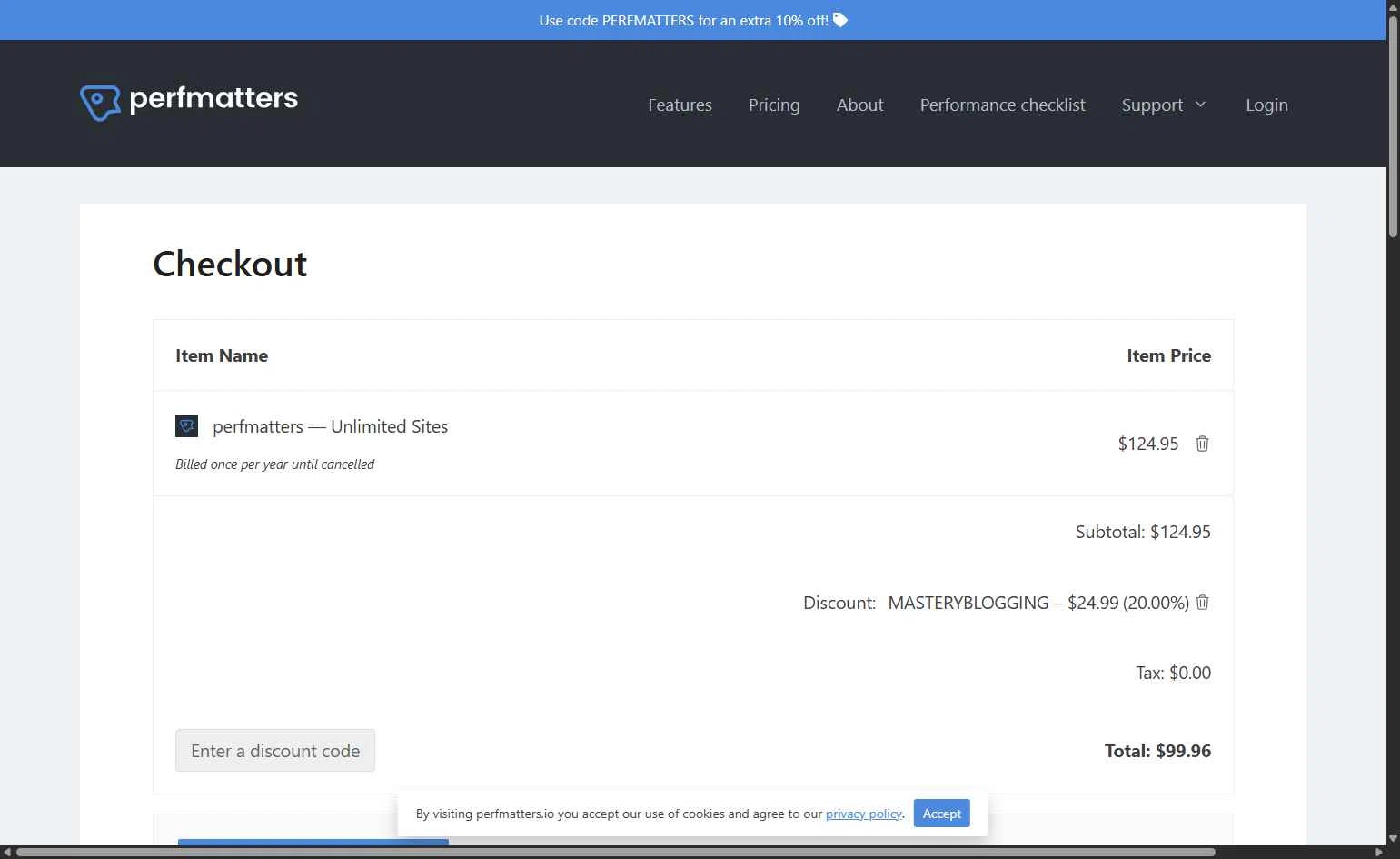1400x859 pixels.
Task: Click the perfmatters wordmark
Action: tap(213, 98)
